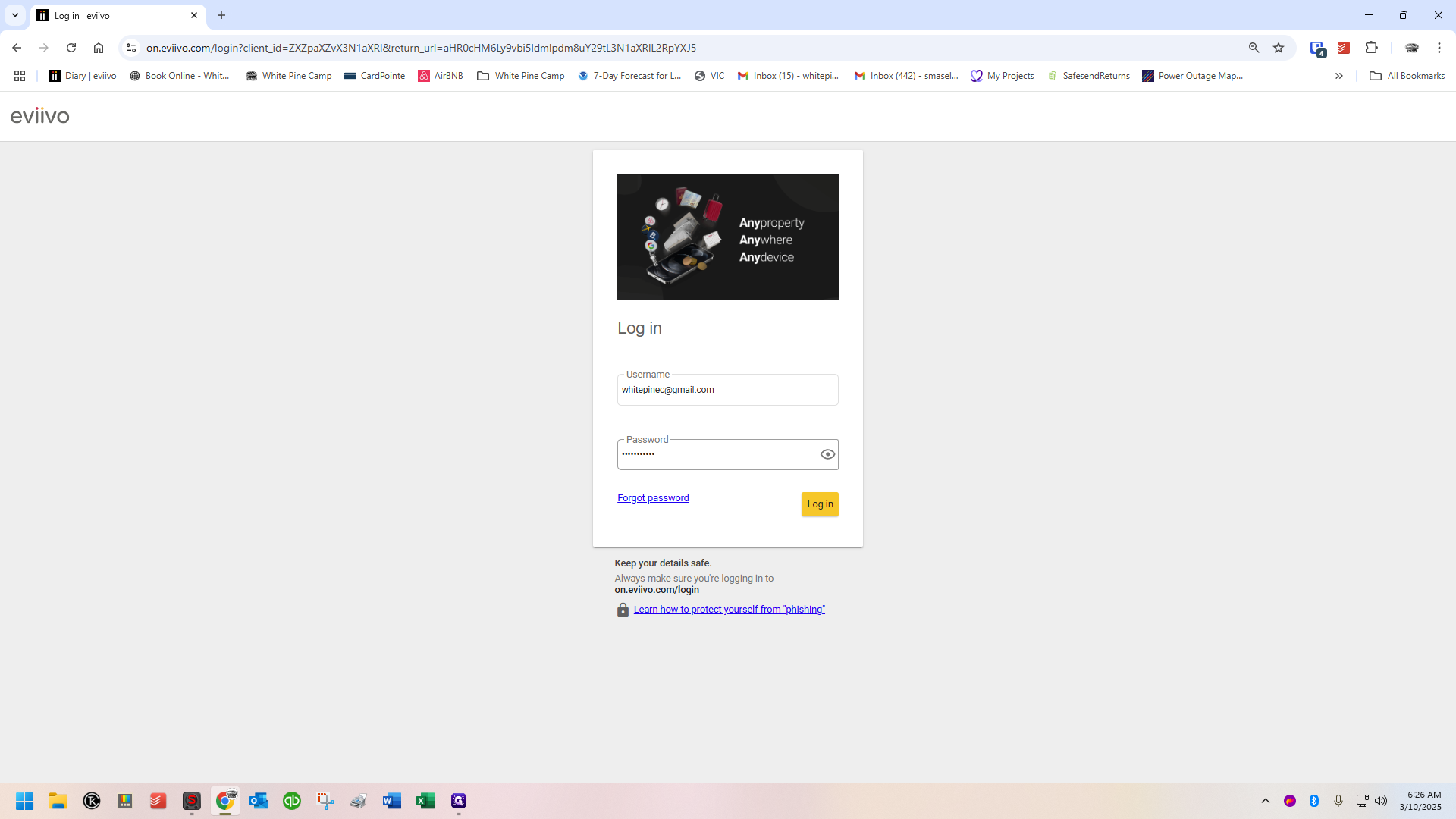Screen dimensions: 1456x819
Task: Expand hidden bookmarks chevron
Action: [1339, 76]
